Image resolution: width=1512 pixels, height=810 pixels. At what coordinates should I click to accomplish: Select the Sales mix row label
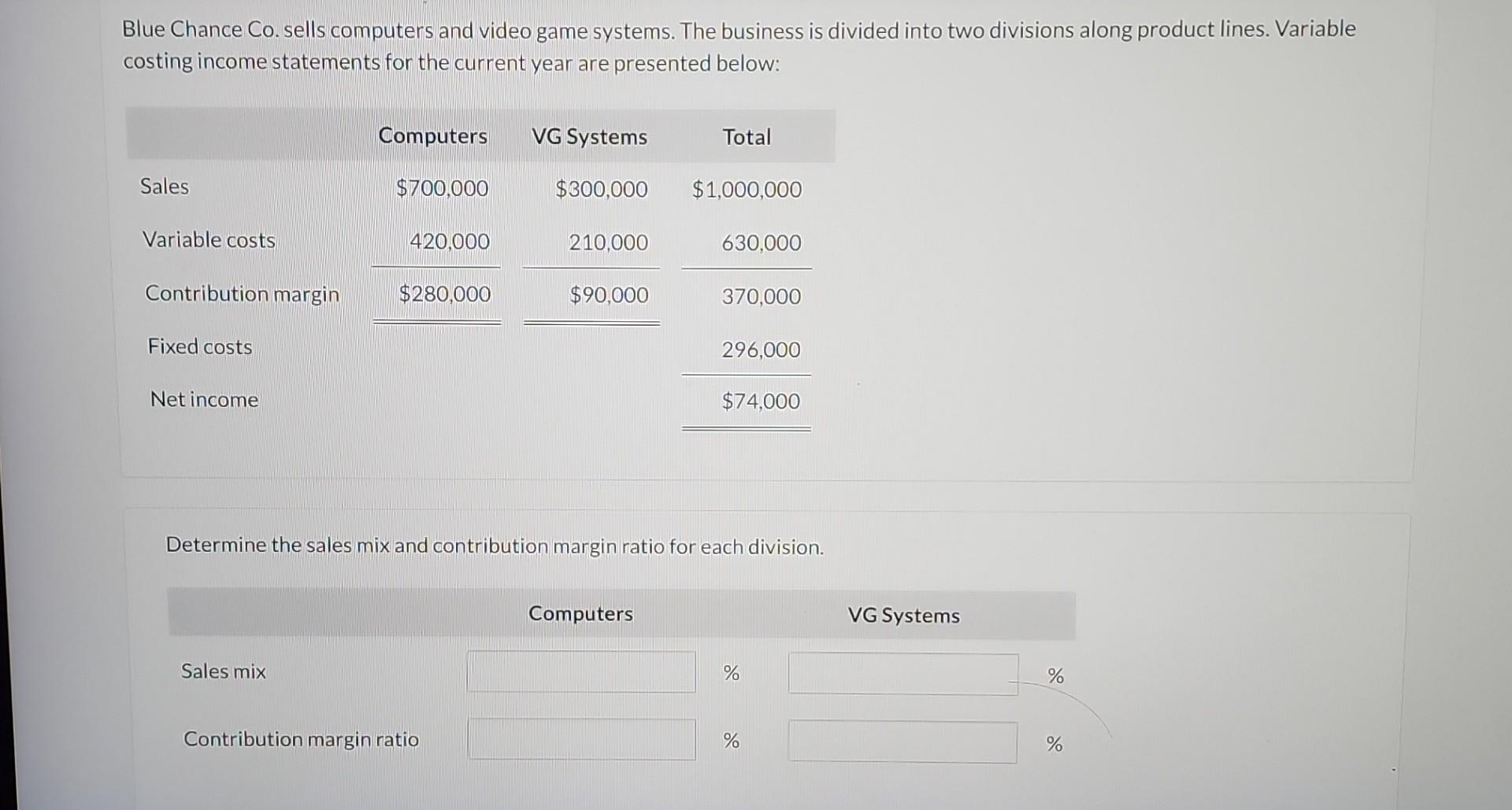pyautogui.click(x=223, y=671)
